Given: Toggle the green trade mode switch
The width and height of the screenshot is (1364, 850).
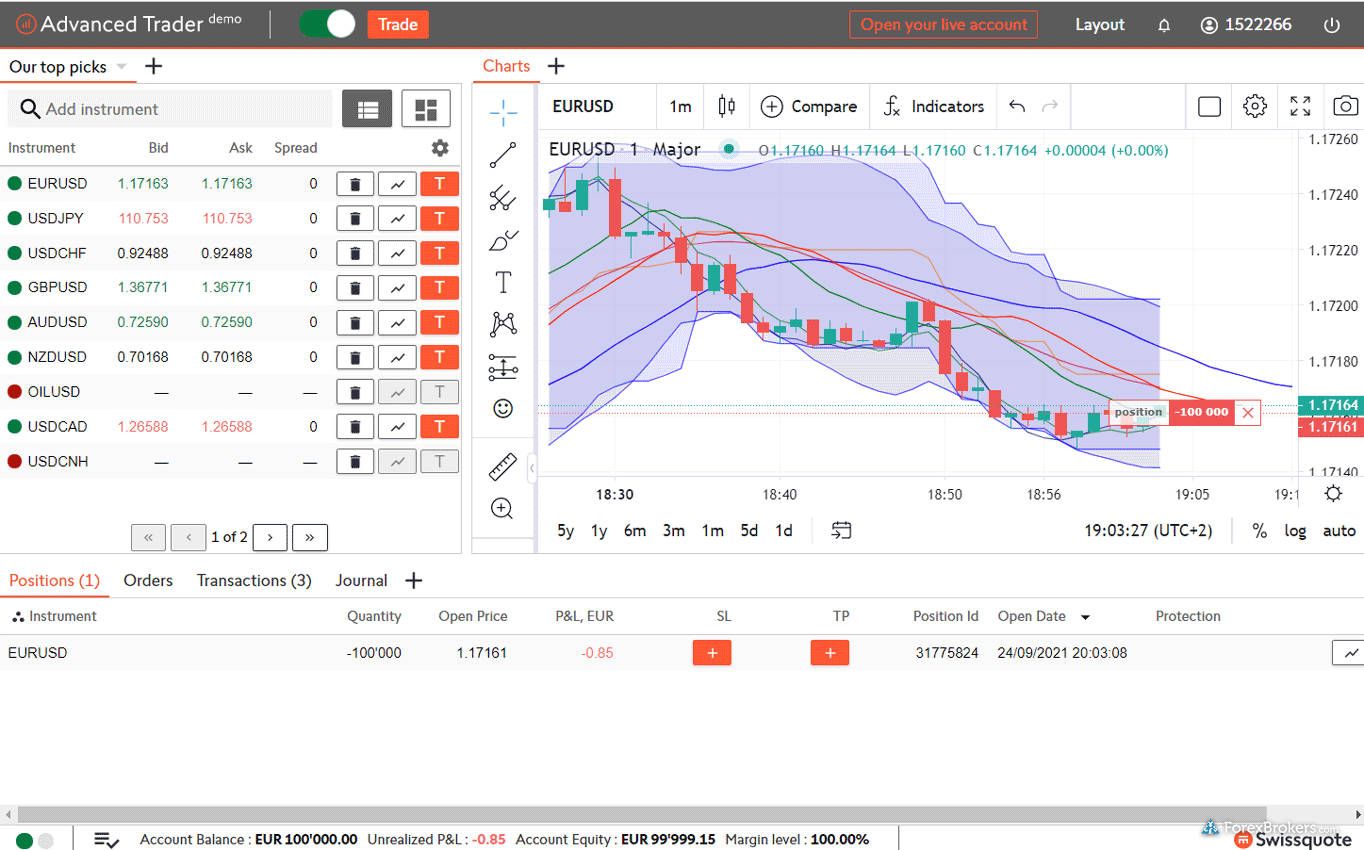Looking at the screenshot, I should coord(327,24).
